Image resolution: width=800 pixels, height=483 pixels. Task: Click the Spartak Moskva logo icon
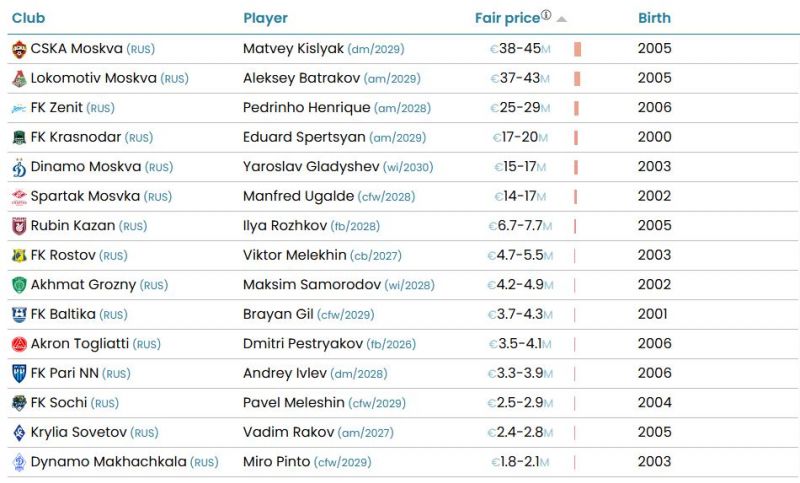coord(19,197)
